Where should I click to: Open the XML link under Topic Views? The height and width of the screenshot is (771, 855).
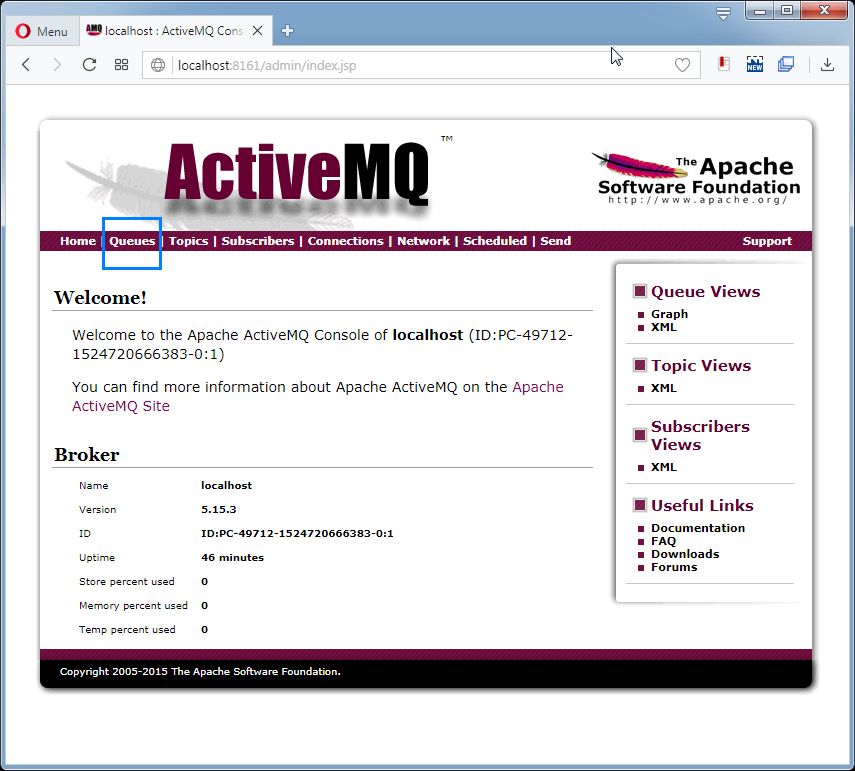(664, 388)
